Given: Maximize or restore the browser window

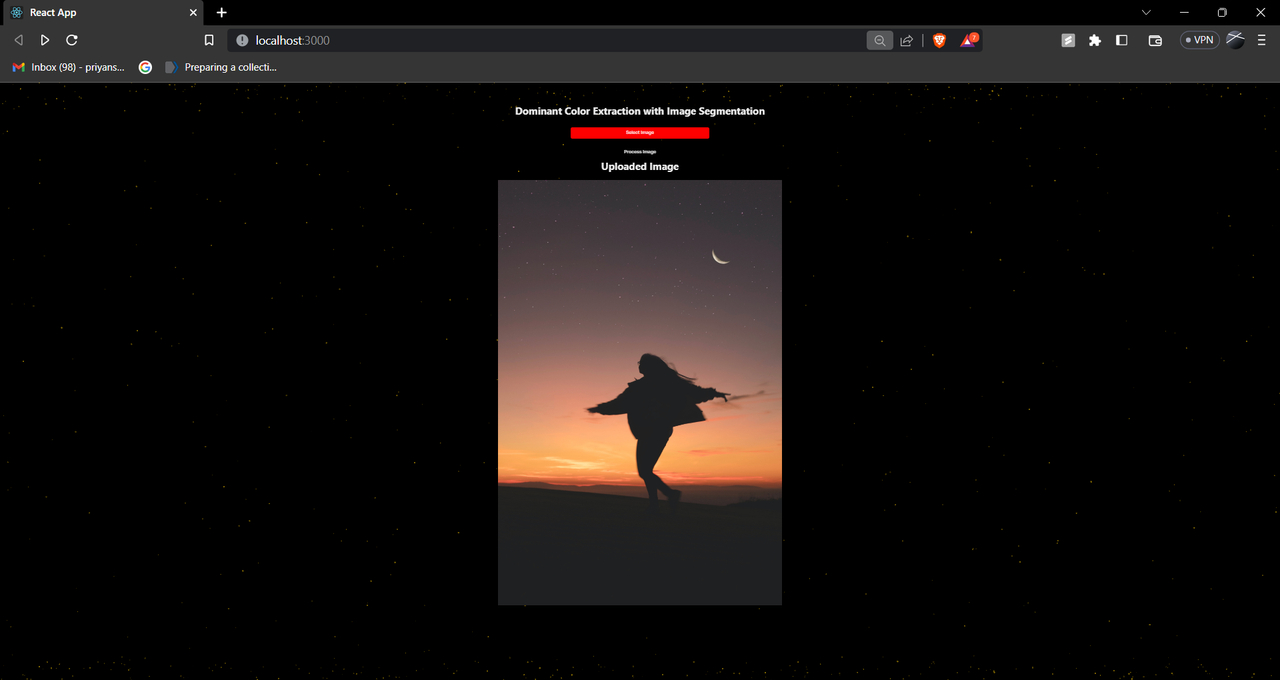Looking at the screenshot, I should tap(1222, 12).
